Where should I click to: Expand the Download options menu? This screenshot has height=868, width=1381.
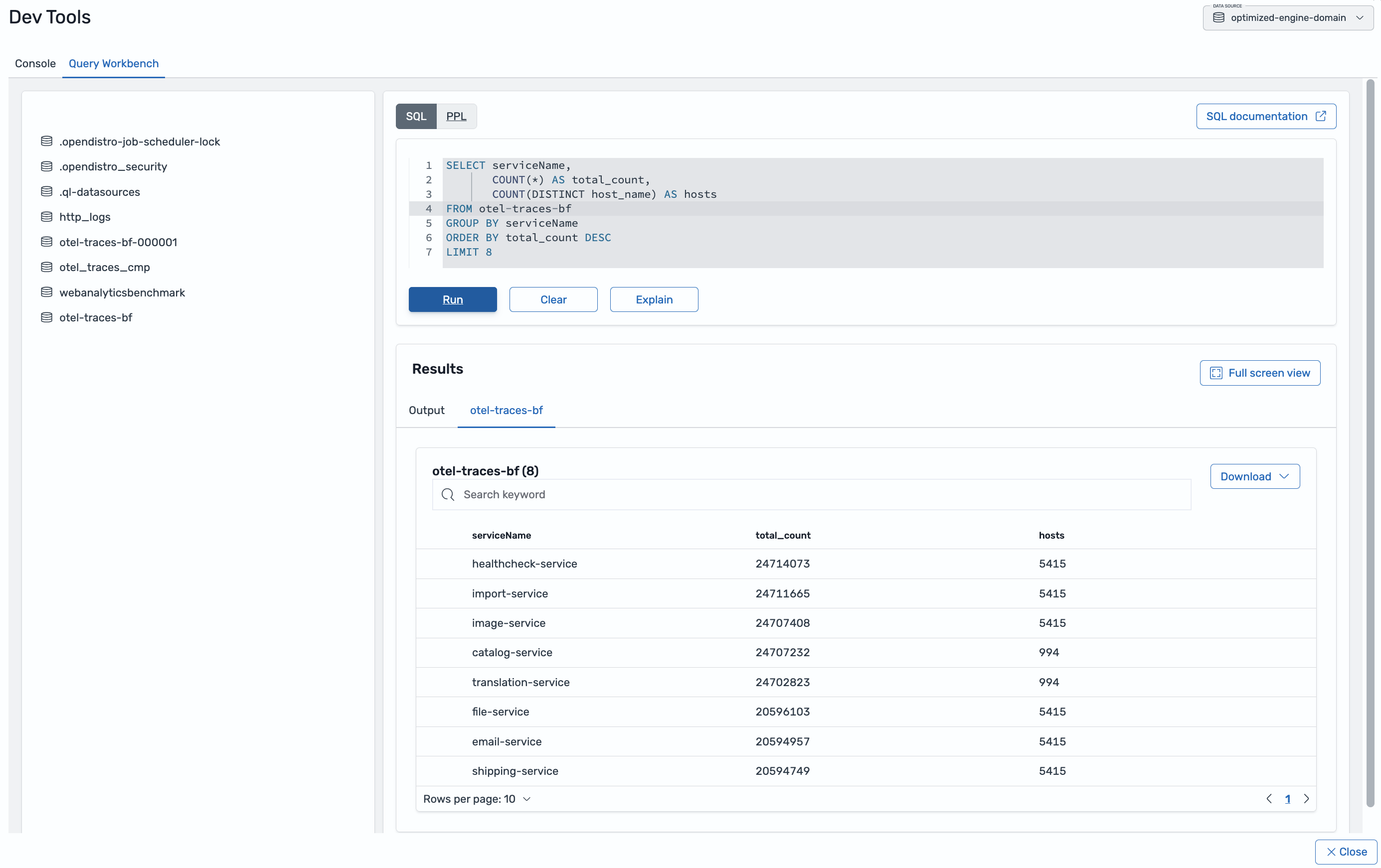coord(1255,476)
